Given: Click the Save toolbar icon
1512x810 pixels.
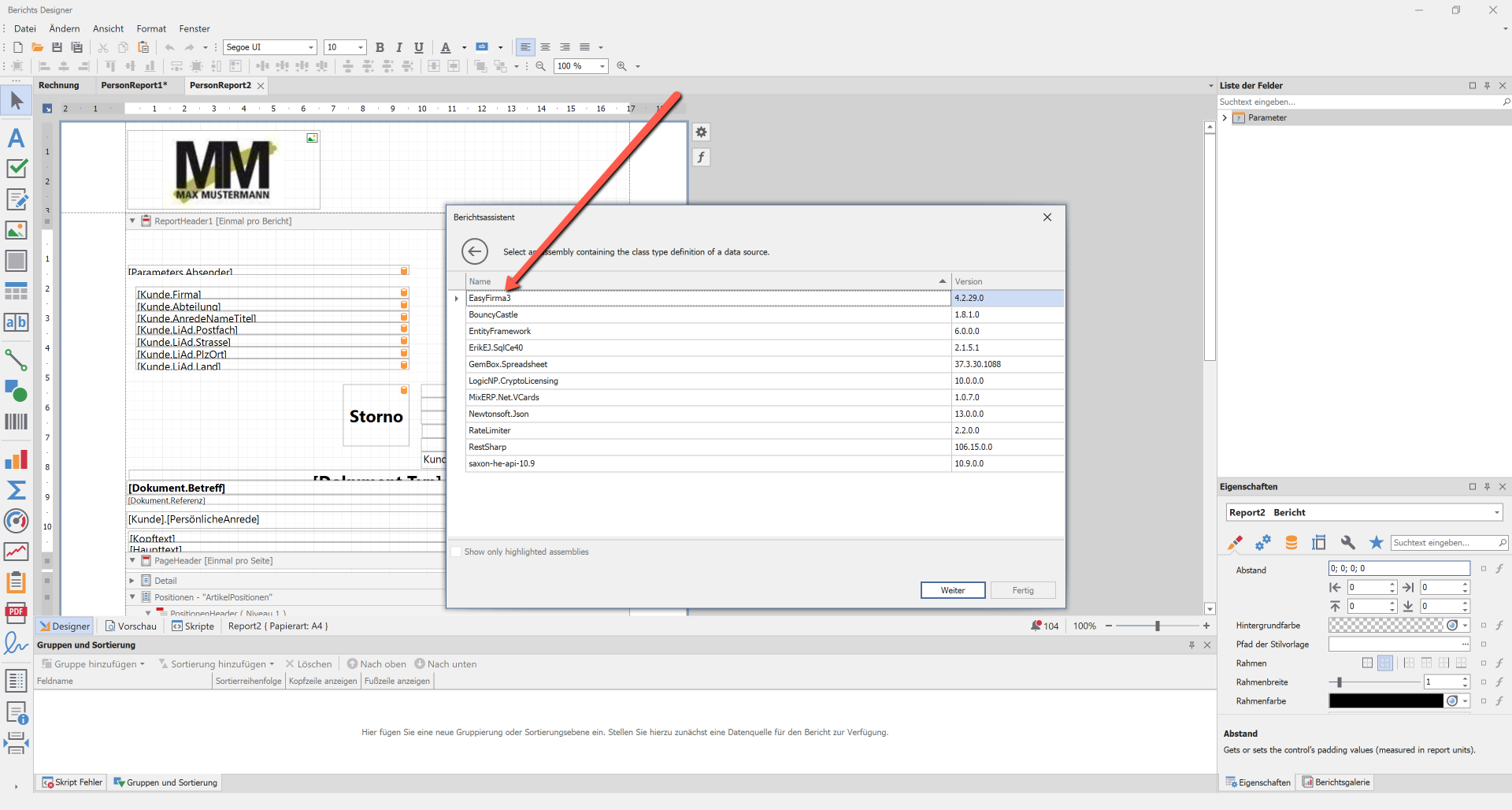Looking at the screenshot, I should click(57, 47).
